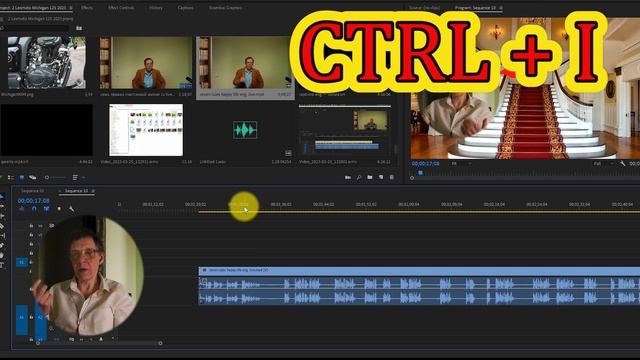Image resolution: width=640 pixels, height=360 pixels.
Task: Select the Ripple Edit tool
Action: click(x=2, y=216)
